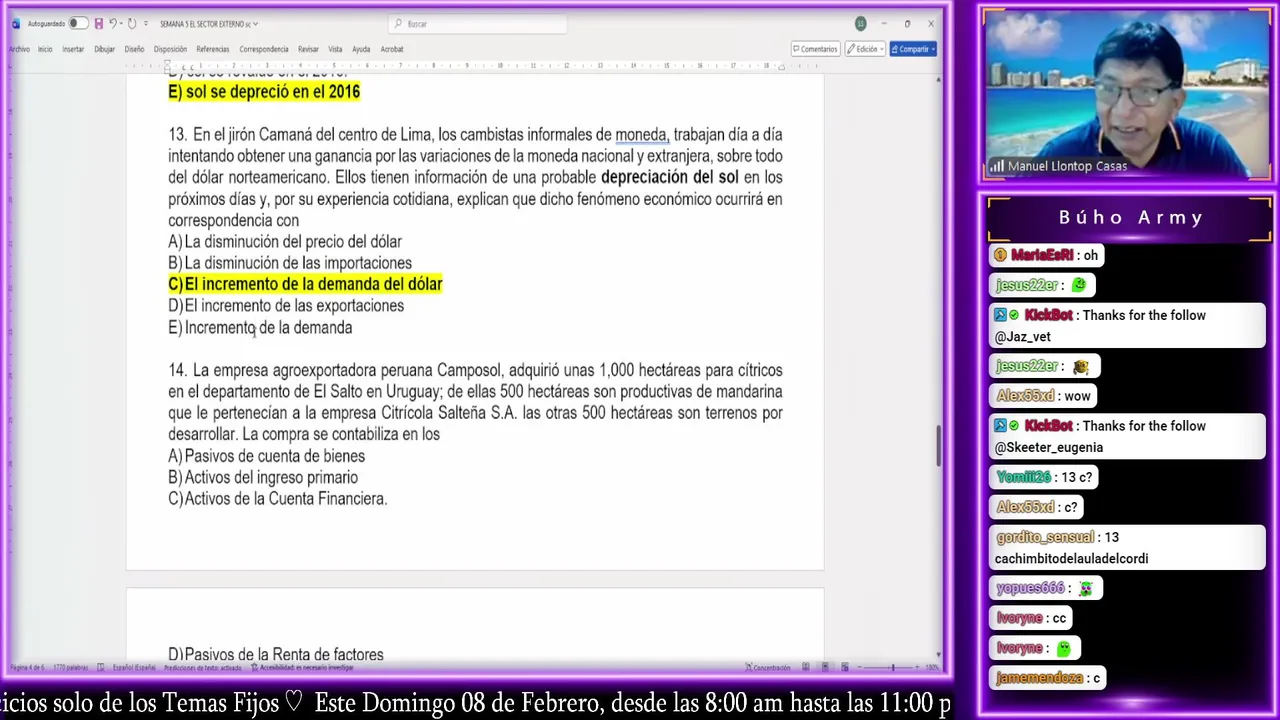The height and width of the screenshot is (720, 1280).
Task: Switch to the Acrobat tab
Action: pyautogui.click(x=392, y=49)
